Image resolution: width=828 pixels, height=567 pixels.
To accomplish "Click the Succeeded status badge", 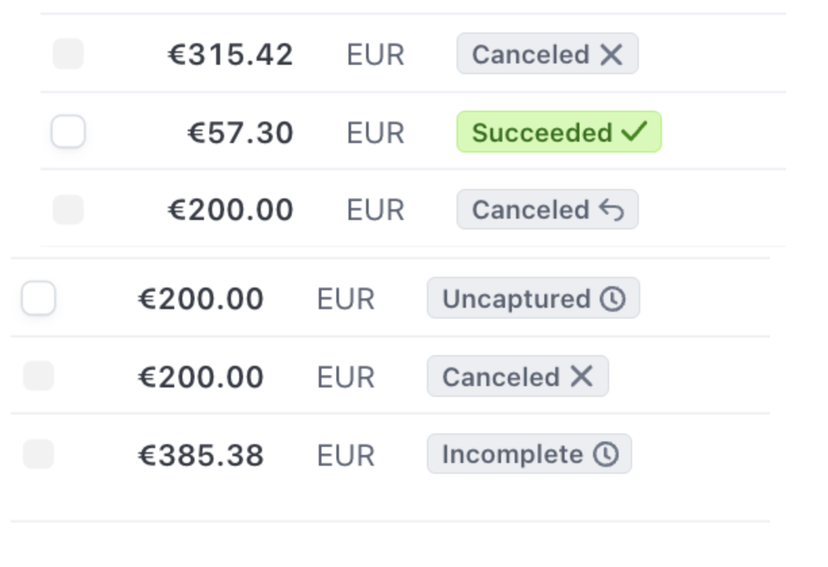I will click(558, 132).
